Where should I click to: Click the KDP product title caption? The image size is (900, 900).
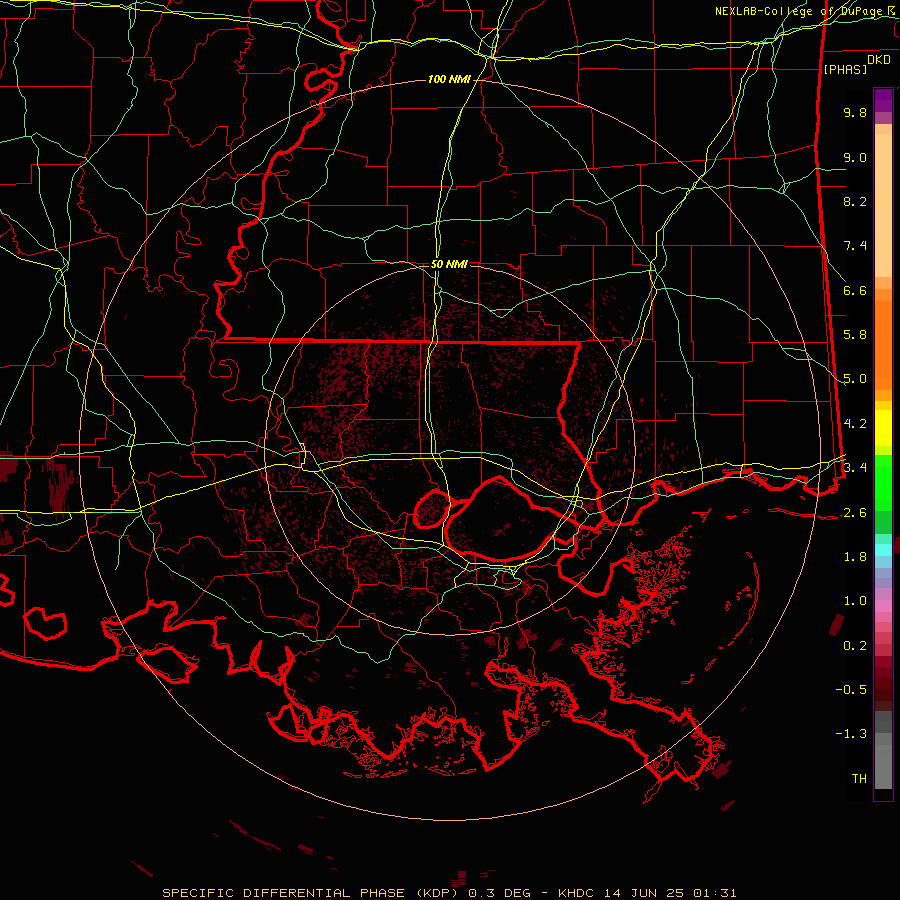click(449, 893)
